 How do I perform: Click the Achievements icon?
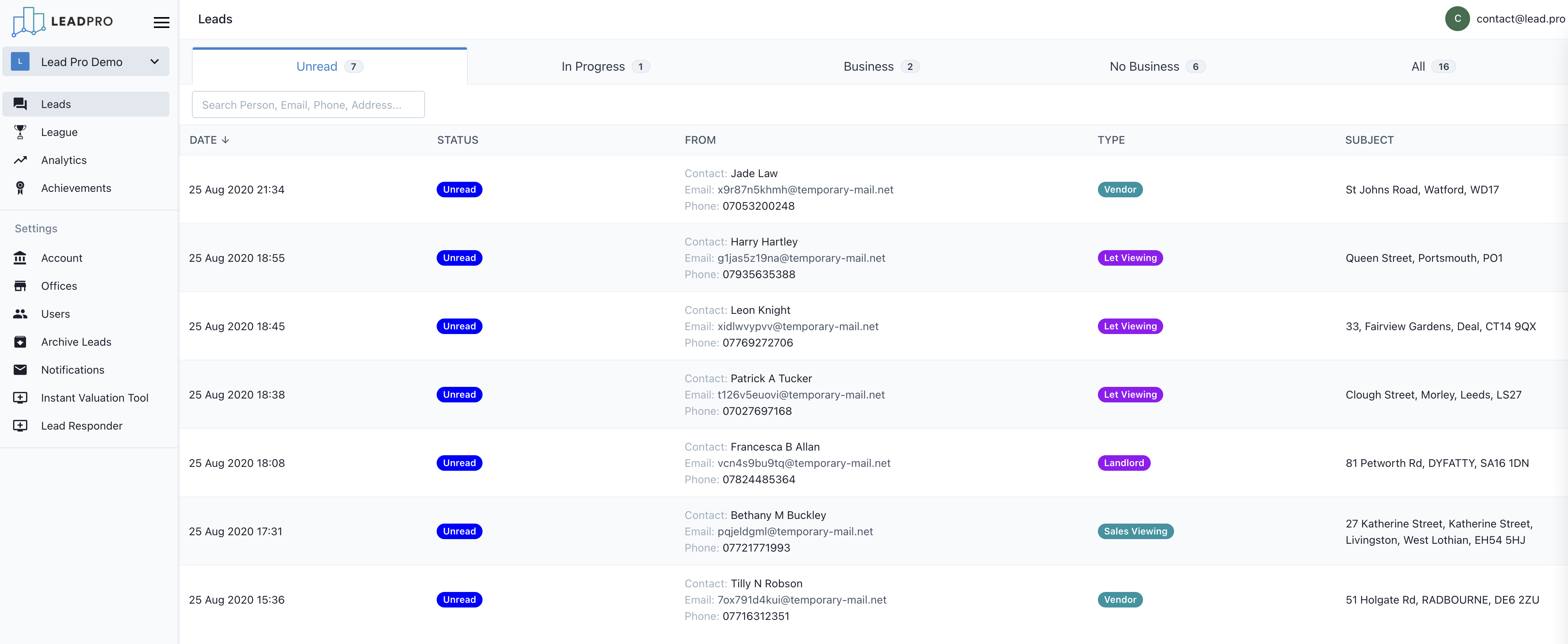[x=21, y=188]
